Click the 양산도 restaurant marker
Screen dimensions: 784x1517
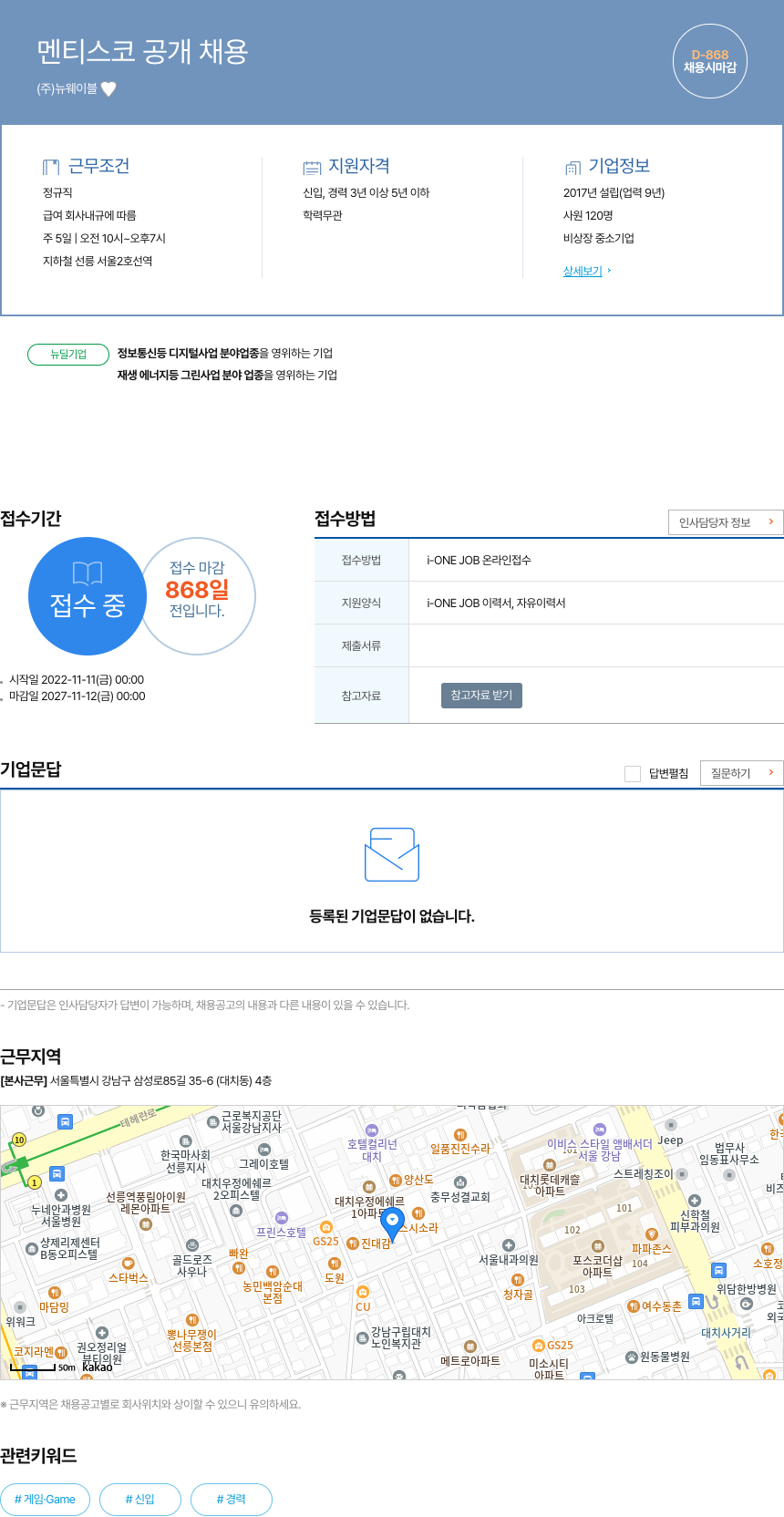pos(396,1181)
